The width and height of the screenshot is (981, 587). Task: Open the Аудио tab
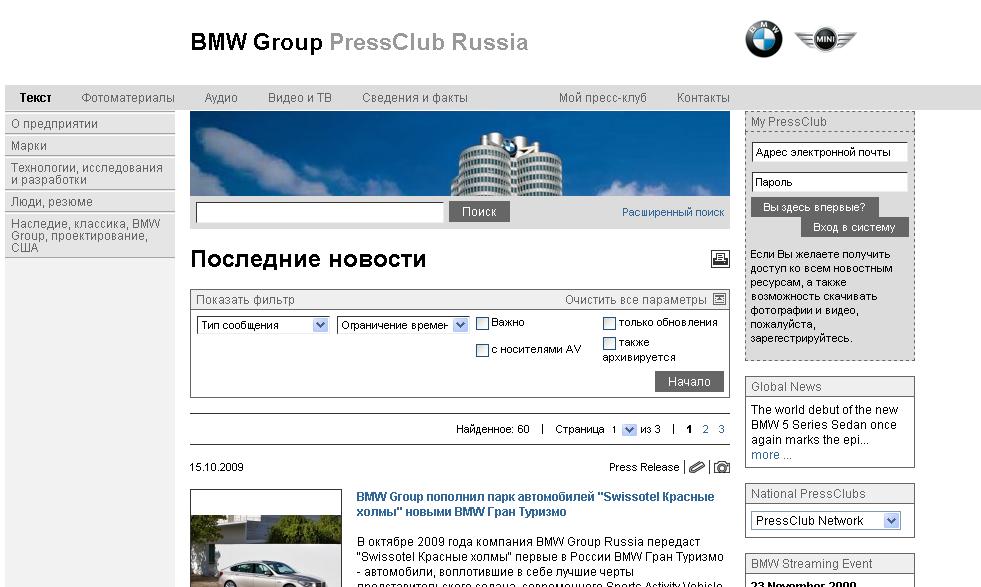pyautogui.click(x=221, y=98)
